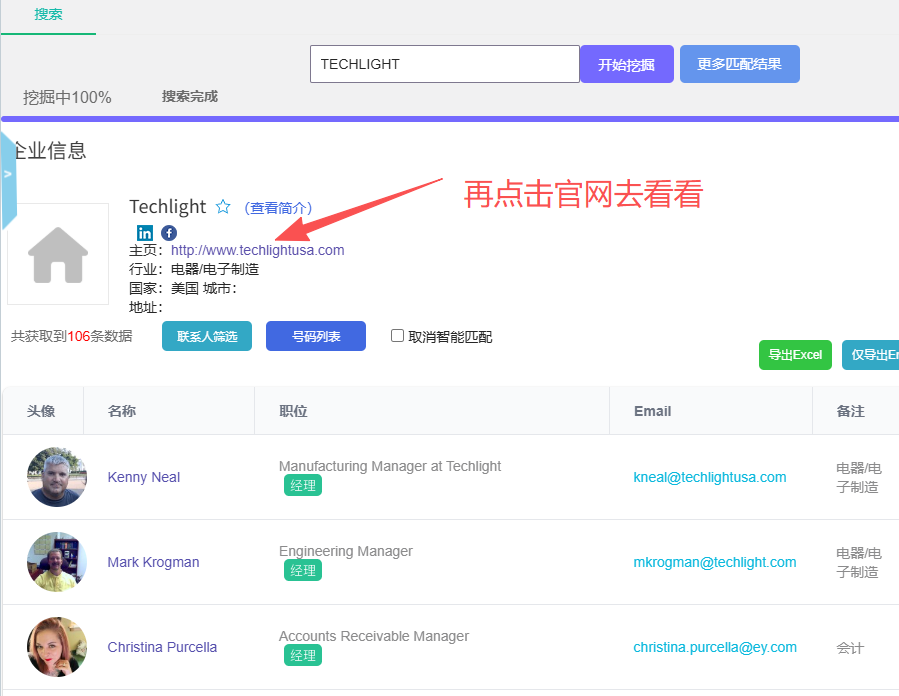This screenshot has height=696, width=899.
Task: Click the 开始挖掘 button
Action: [x=627, y=64]
